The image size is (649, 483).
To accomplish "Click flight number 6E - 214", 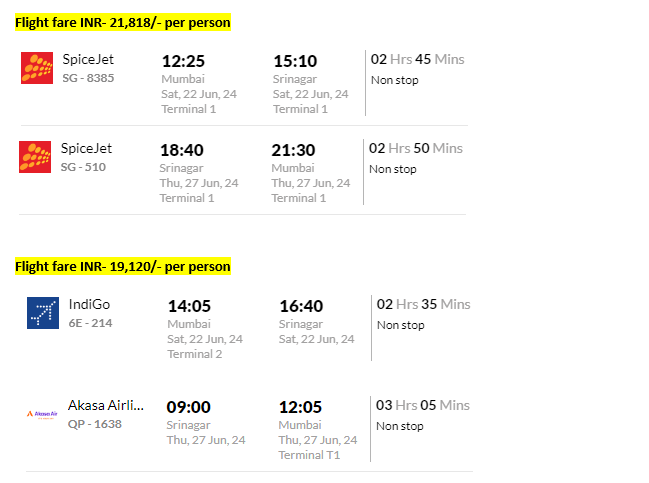I will point(90,323).
